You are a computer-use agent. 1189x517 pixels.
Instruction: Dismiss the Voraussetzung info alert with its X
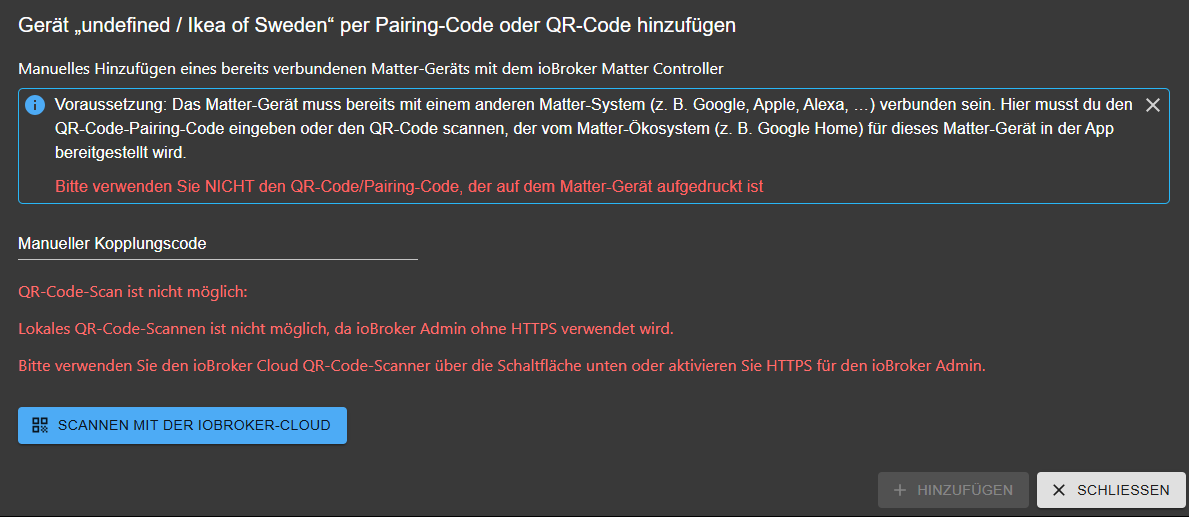(1152, 105)
